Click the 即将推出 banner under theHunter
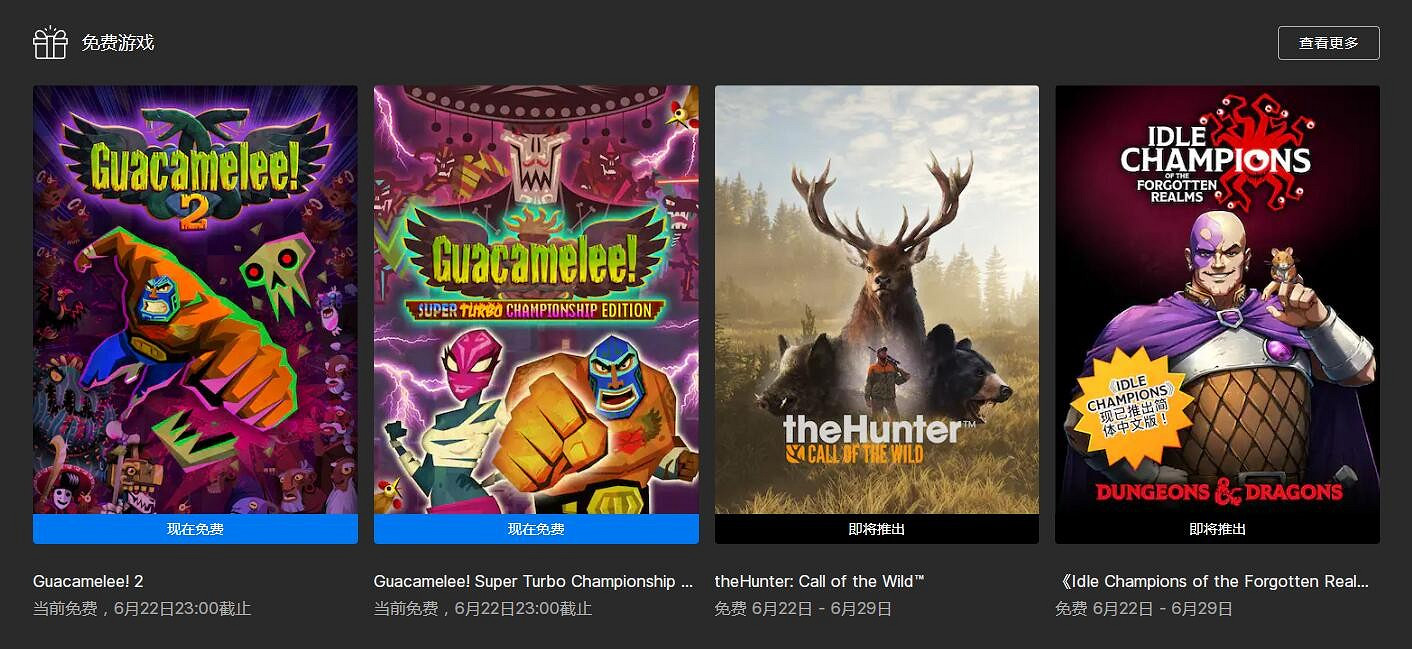 pos(877,529)
